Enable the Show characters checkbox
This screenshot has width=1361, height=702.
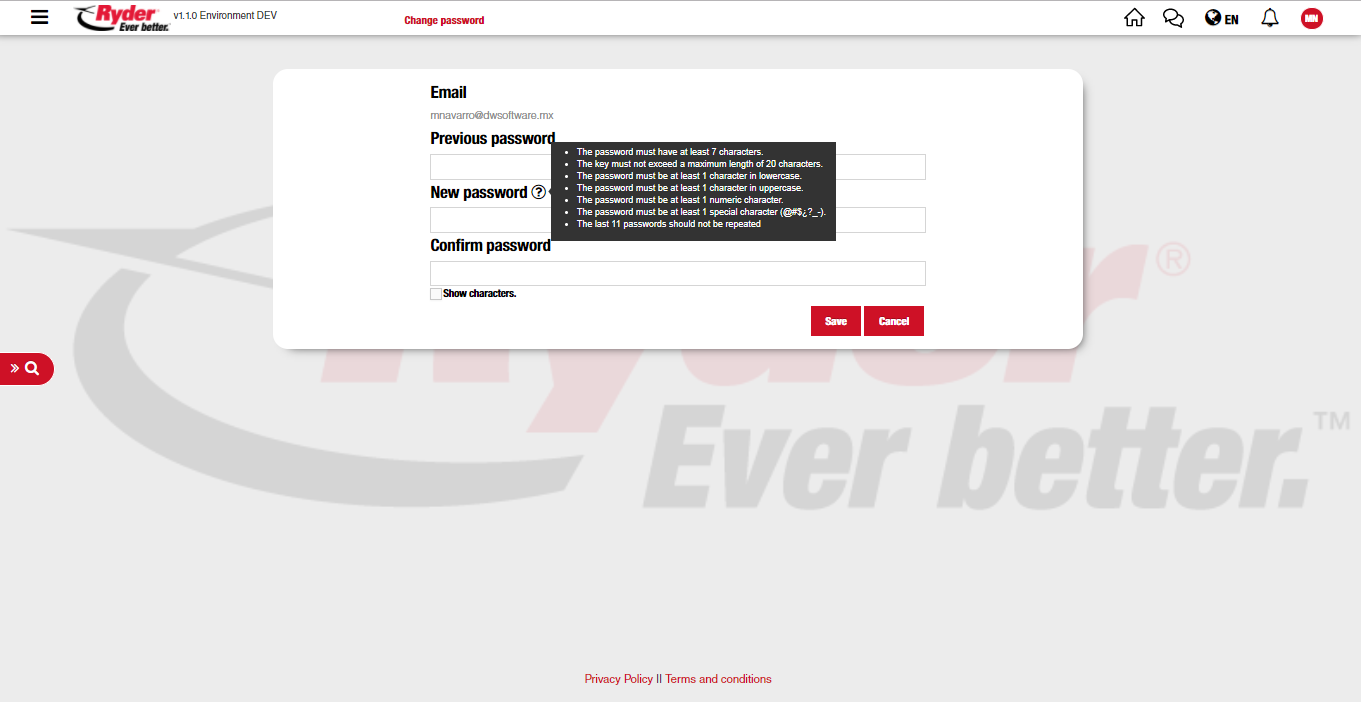[x=436, y=294]
